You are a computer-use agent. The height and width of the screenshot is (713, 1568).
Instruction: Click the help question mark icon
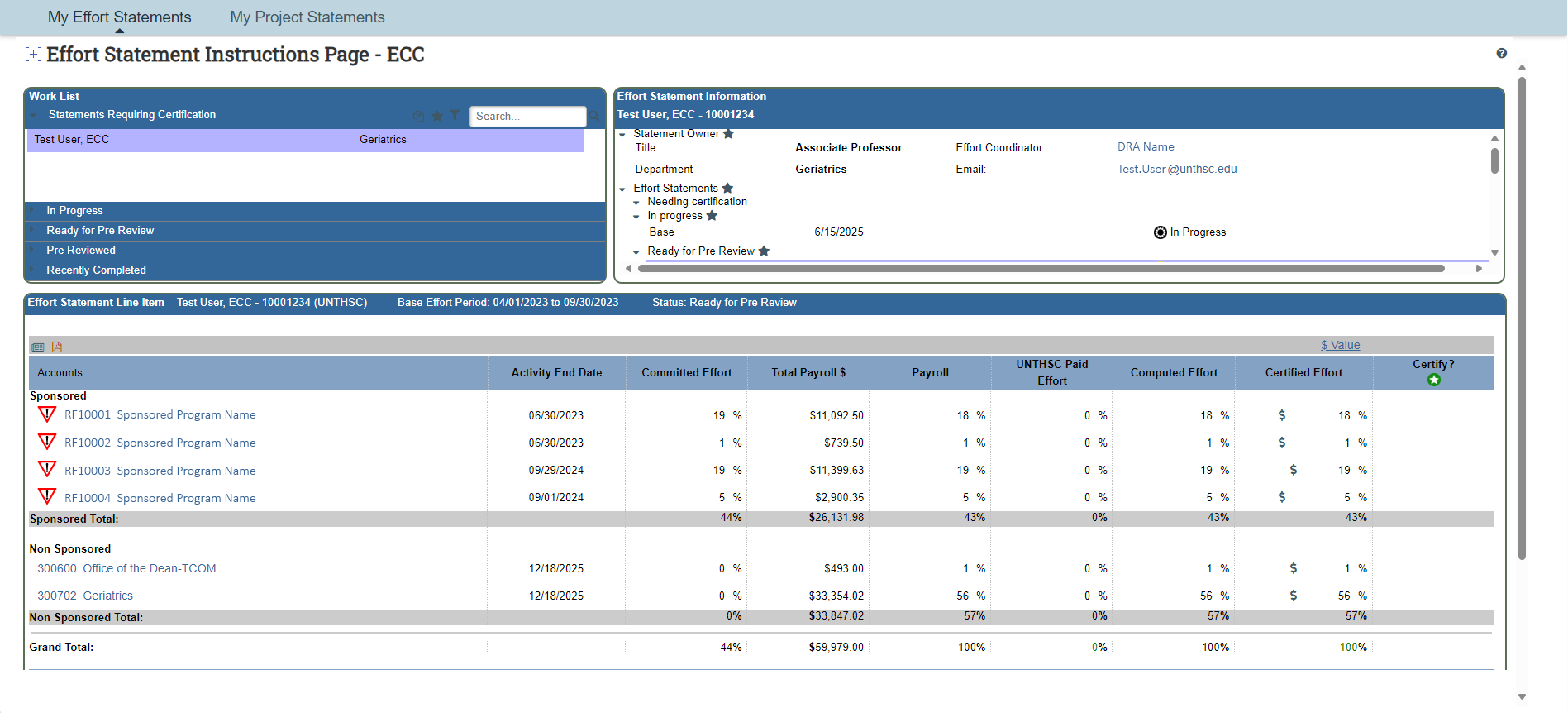1501,54
